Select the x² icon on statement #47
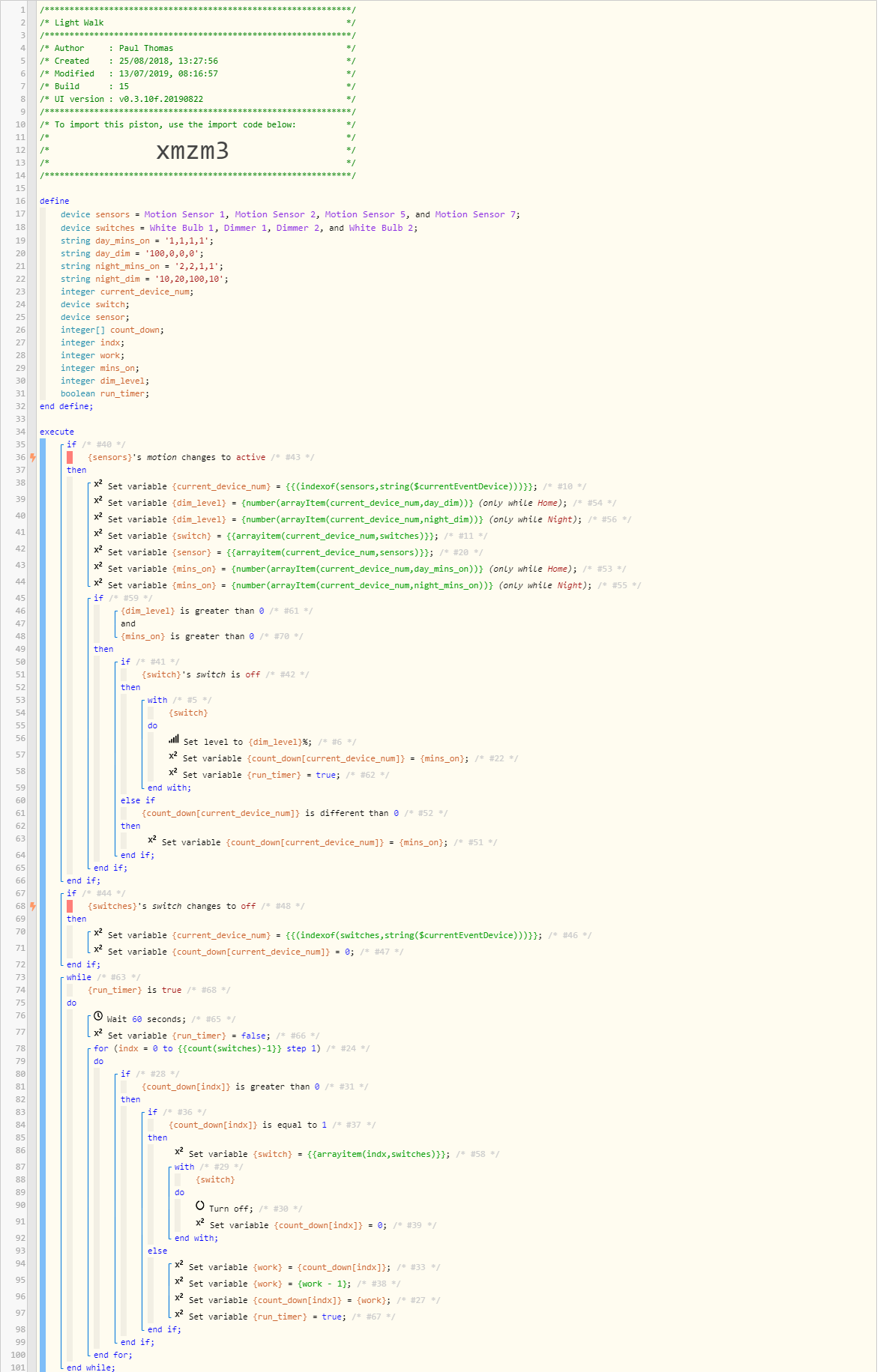883x1372 pixels. (x=98, y=950)
